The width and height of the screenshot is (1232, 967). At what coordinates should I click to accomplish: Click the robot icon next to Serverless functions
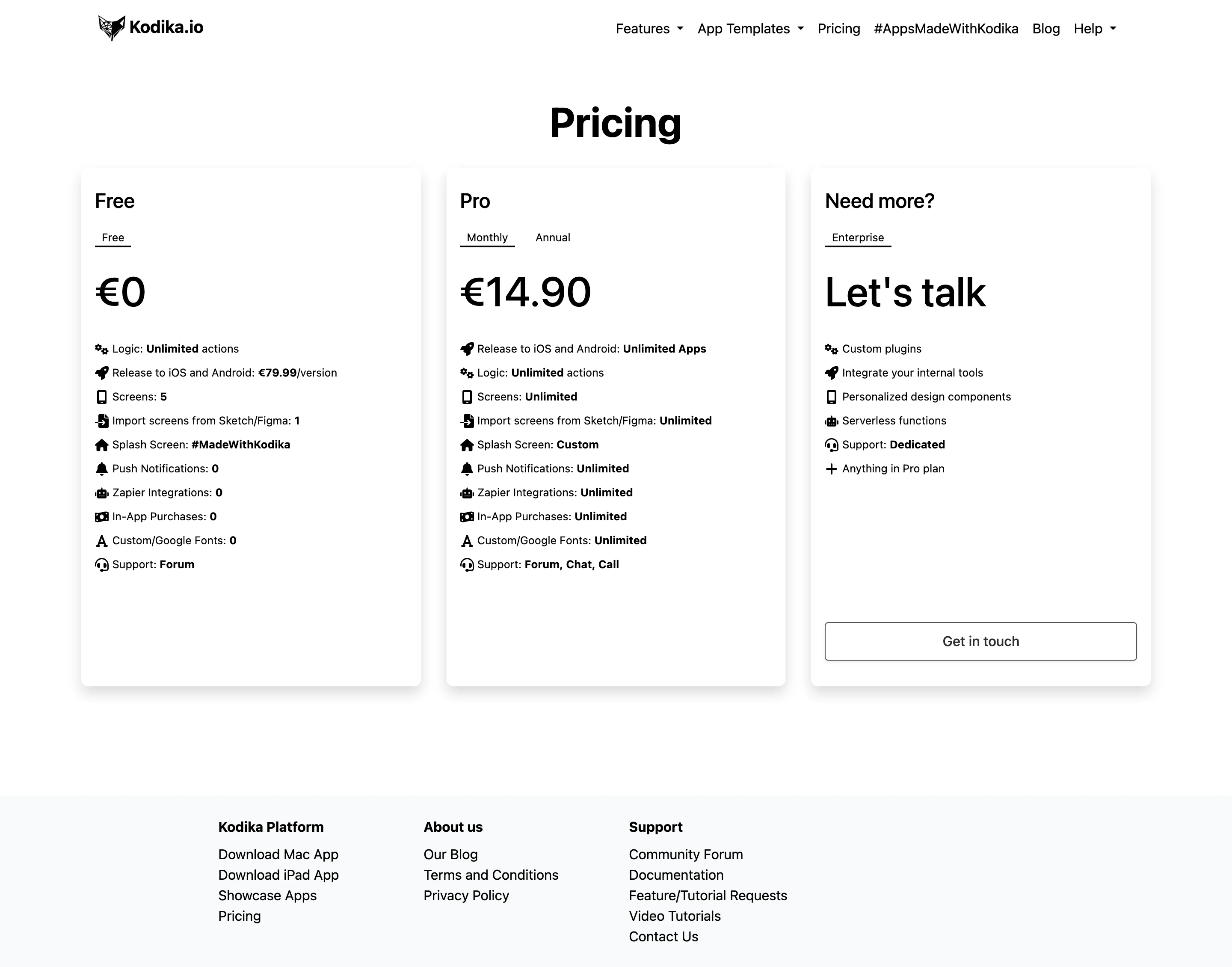coord(831,421)
